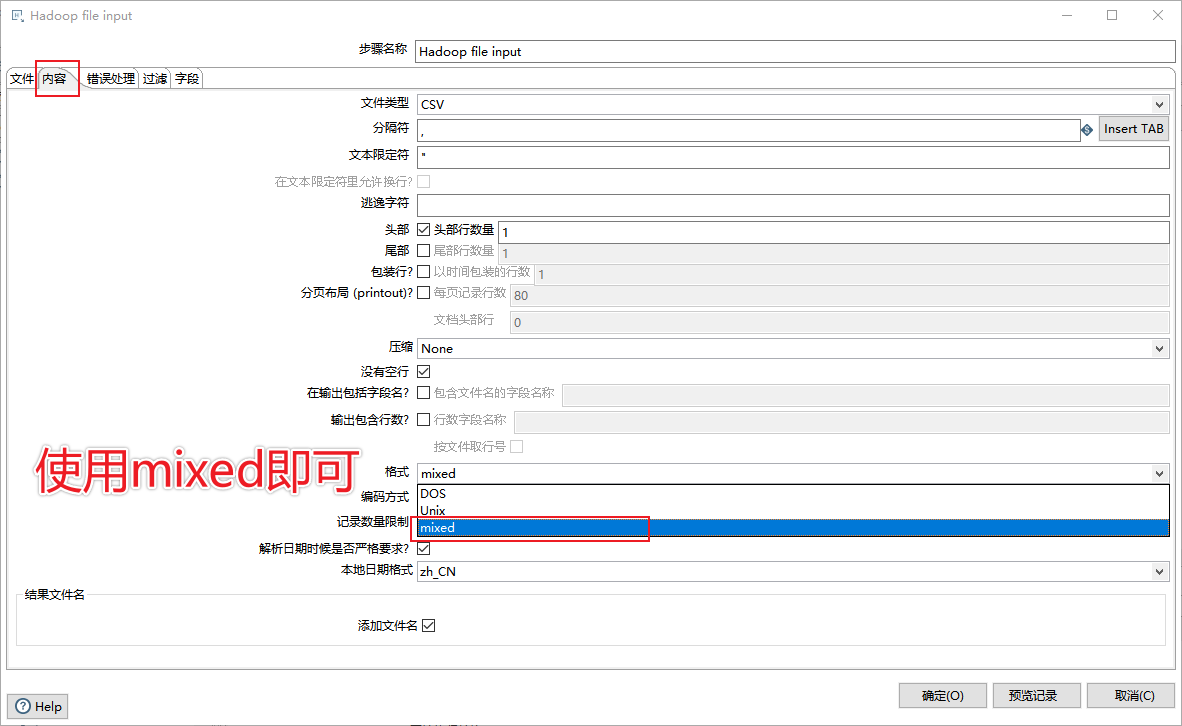Select DOS in the format list
Viewport: 1182px width, 726px height.
[x=793, y=494]
